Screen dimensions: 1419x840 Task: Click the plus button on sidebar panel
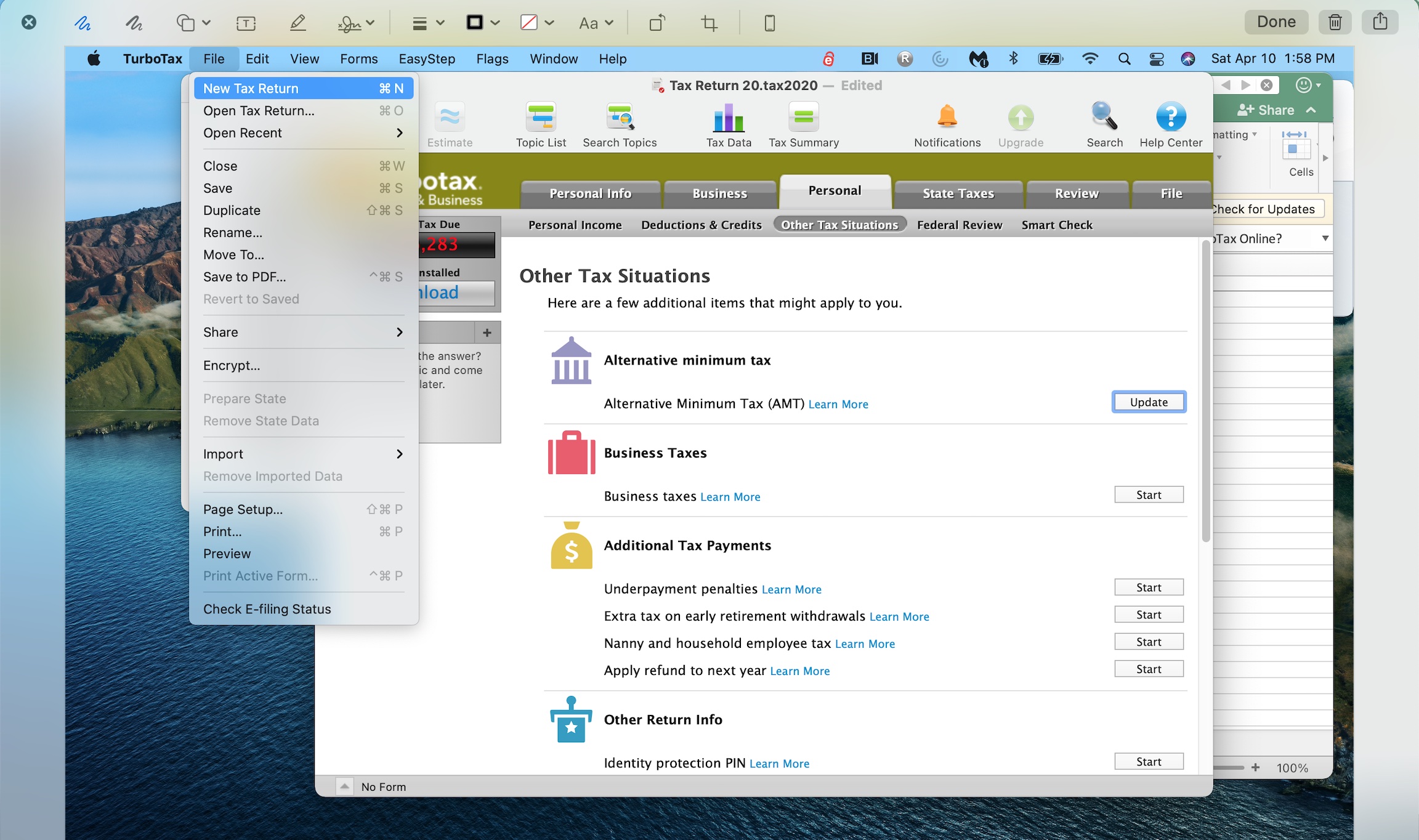click(487, 333)
